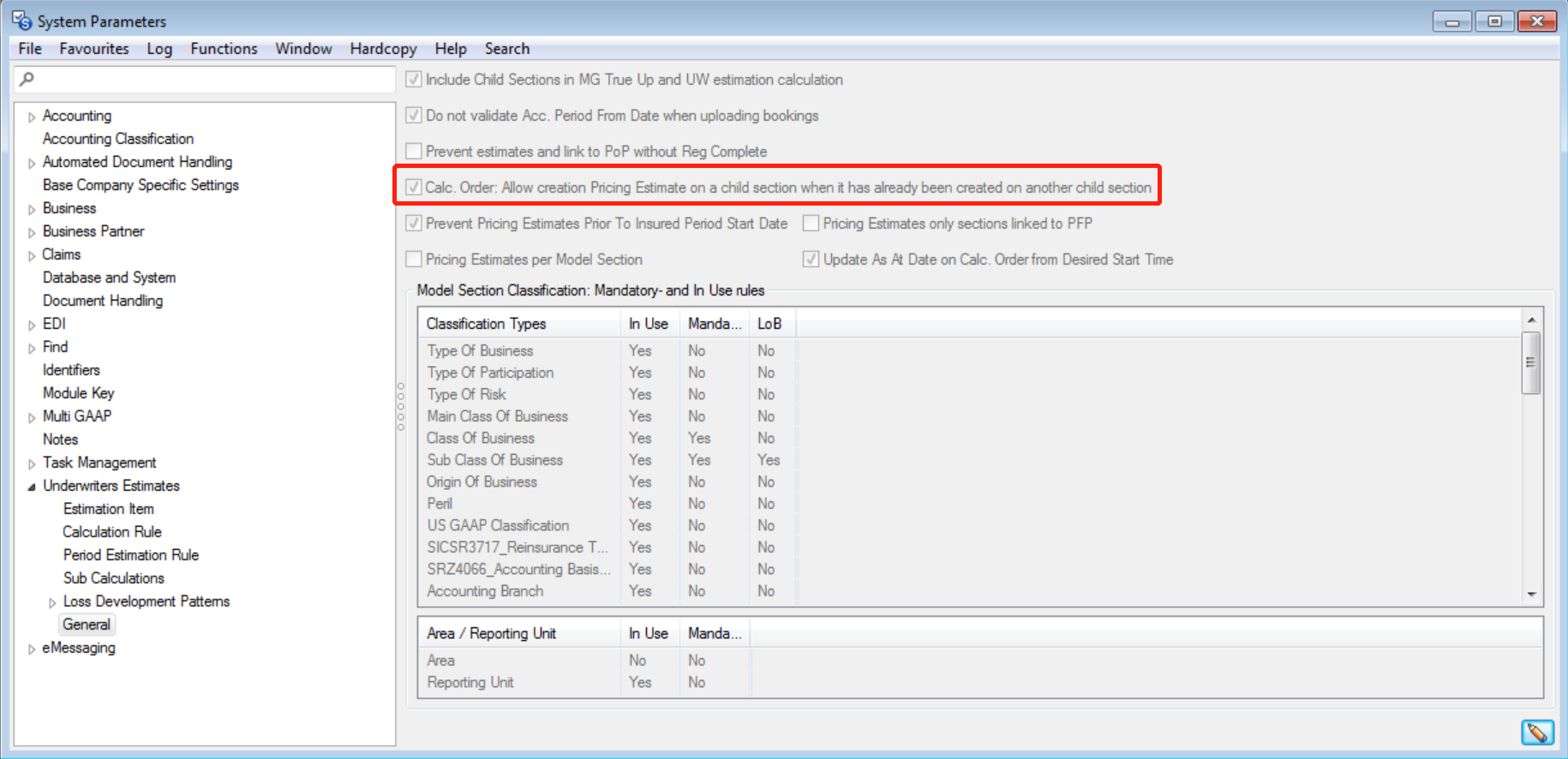Click the splitter grip dots between panels

click(x=400, y=406)
